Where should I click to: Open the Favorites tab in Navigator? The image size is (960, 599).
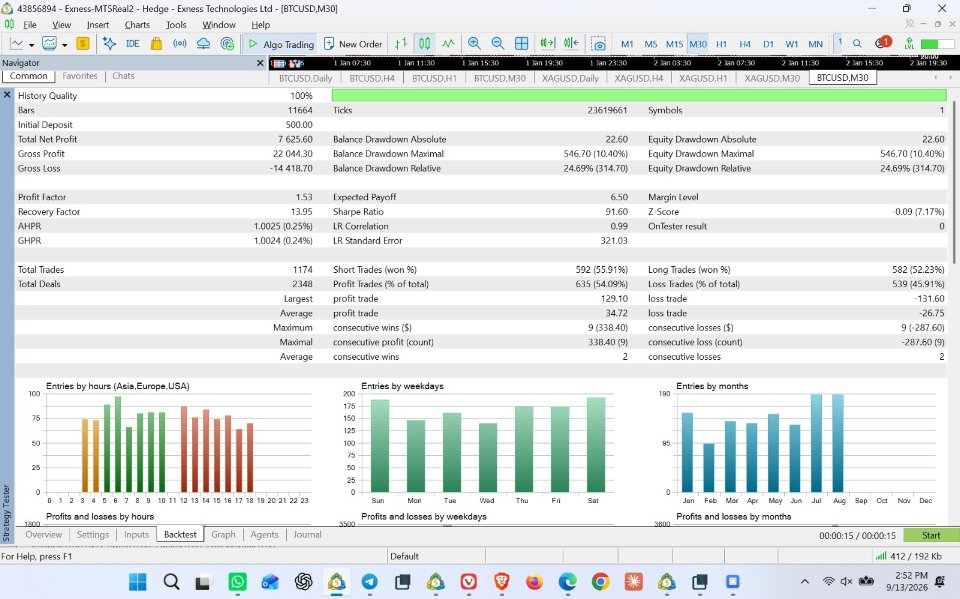pos(80,76)
